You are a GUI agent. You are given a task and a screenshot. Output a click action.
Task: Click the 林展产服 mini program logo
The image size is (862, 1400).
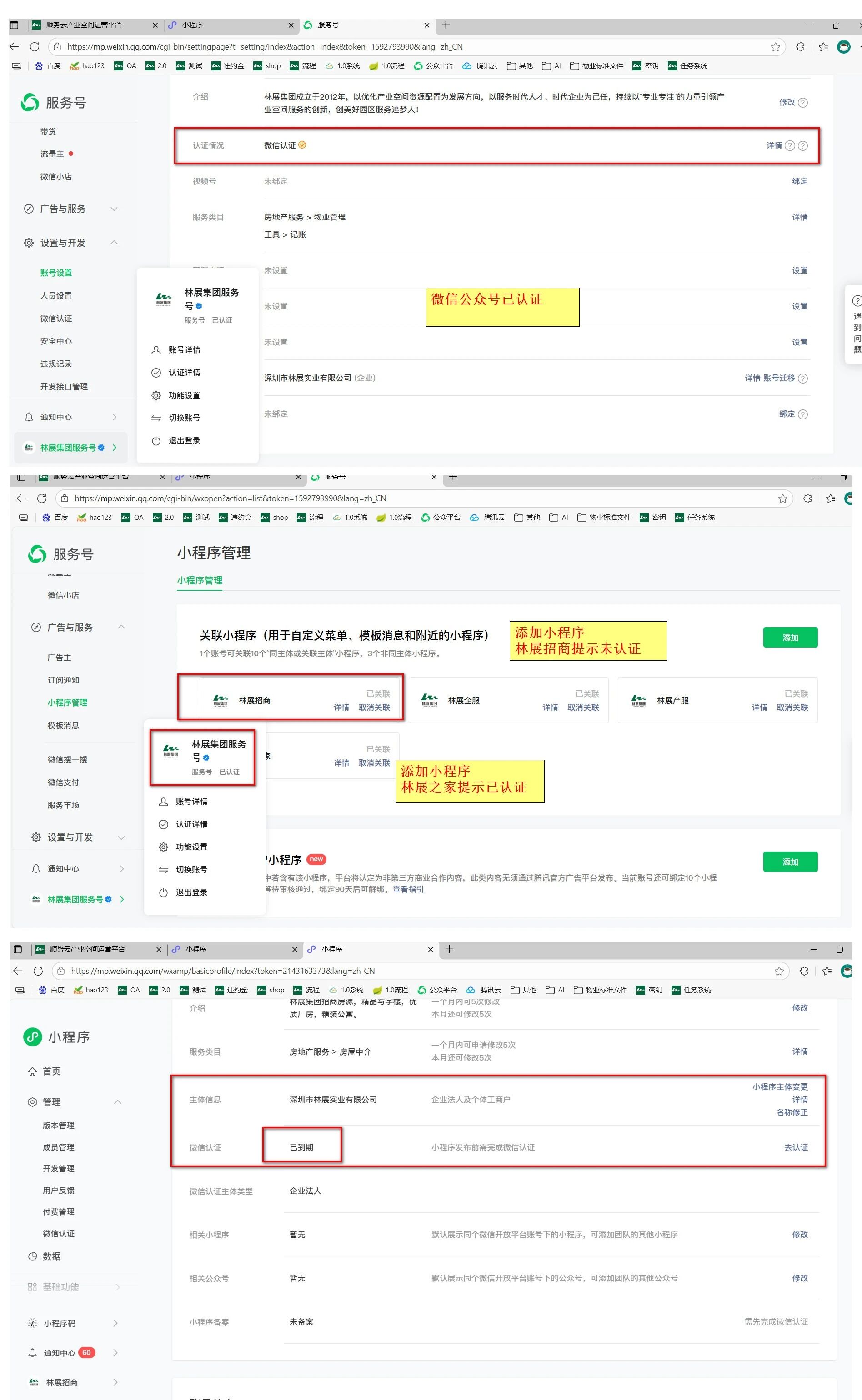pyautogui.click(x=638, y=700)
